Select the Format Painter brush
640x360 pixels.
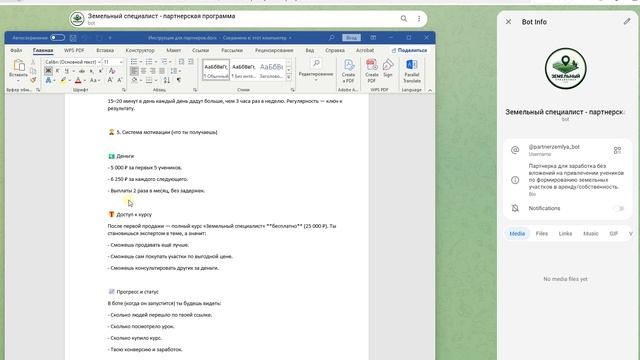tap(33, 80)
